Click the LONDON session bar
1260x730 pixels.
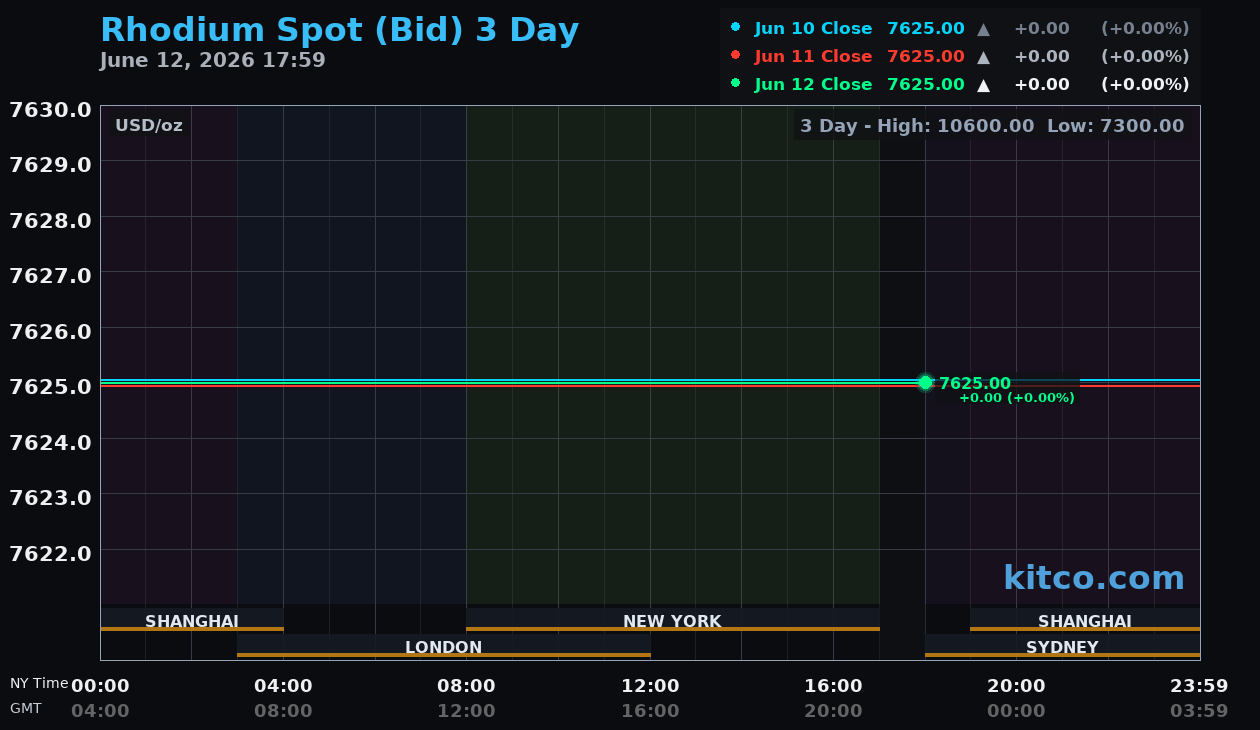pos(444,647)
